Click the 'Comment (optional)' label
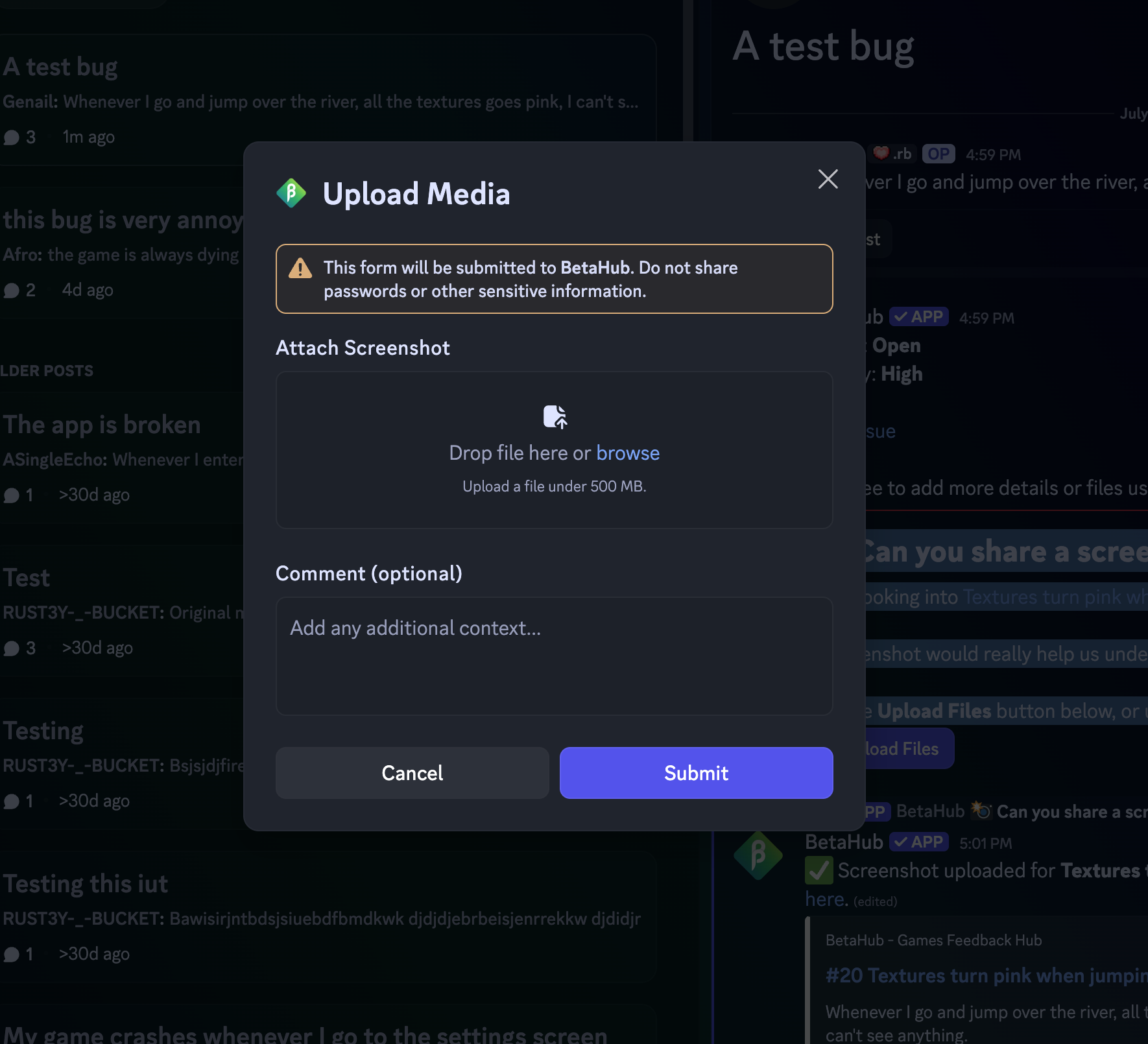Image resolution: width=1148 pixels, height=1044 pixels. tap(369, 573)
